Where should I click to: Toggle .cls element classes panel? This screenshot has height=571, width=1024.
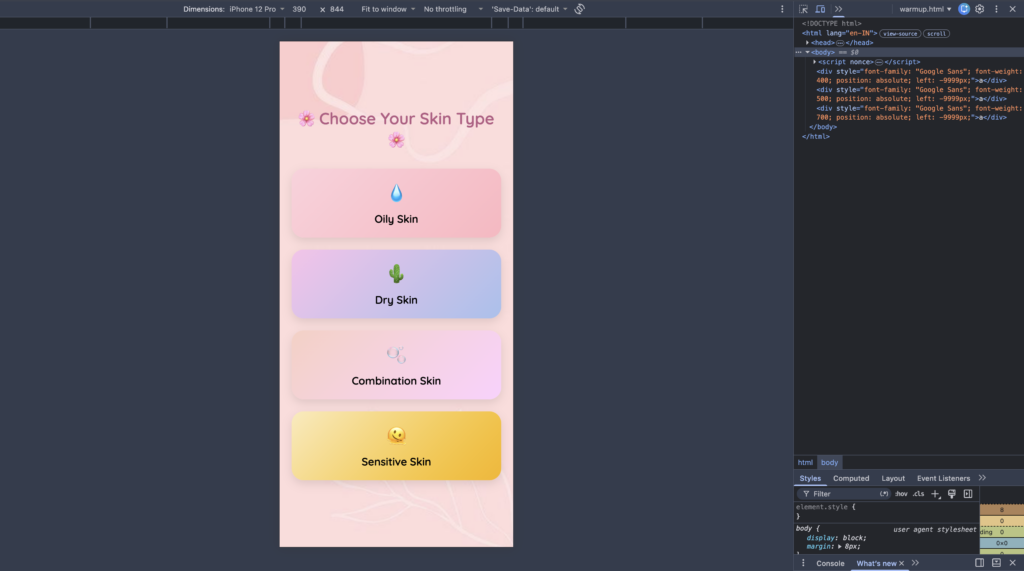coord(919,494)
